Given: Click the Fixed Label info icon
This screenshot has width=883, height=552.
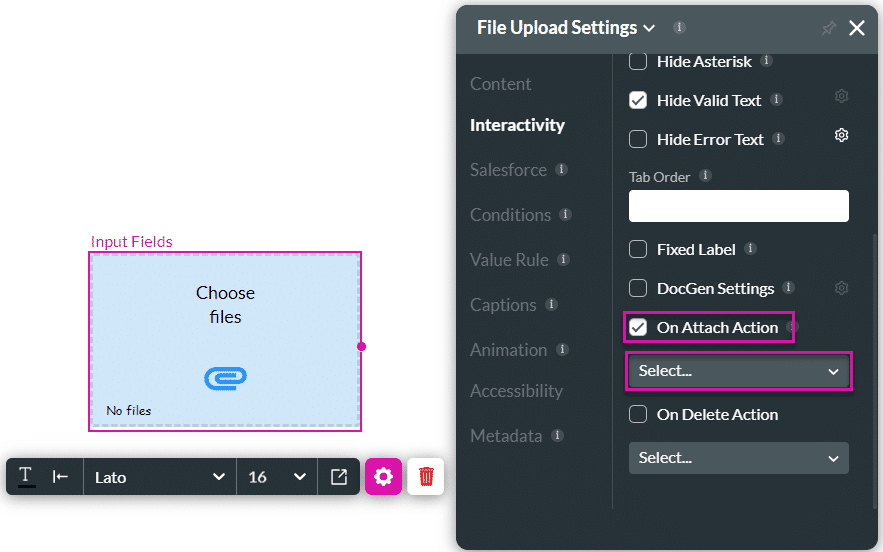Looking at the screenshot, I should [750, 248].
